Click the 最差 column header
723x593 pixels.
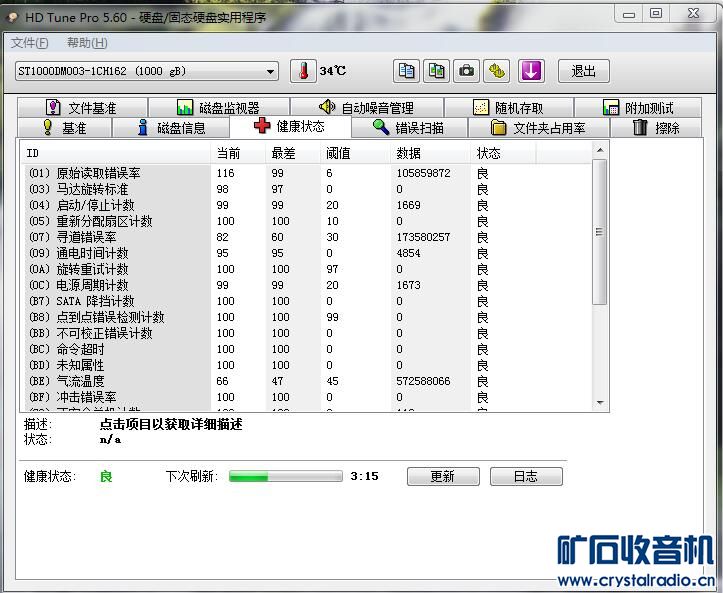coord(293,153)
